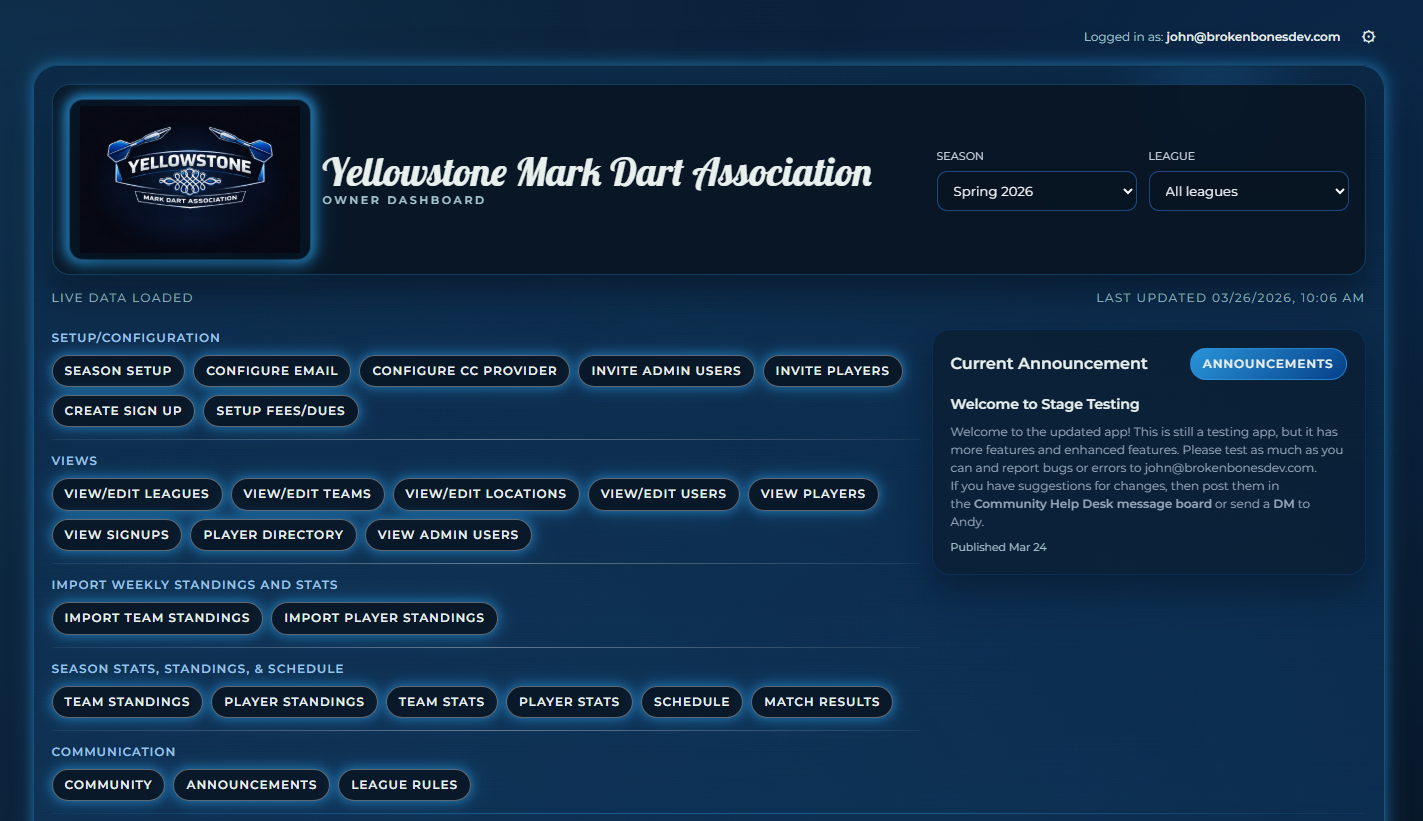Viewport: 1423px width, 821px height.
Task: Open View/Edit Leagues
Action: (137, 494)
